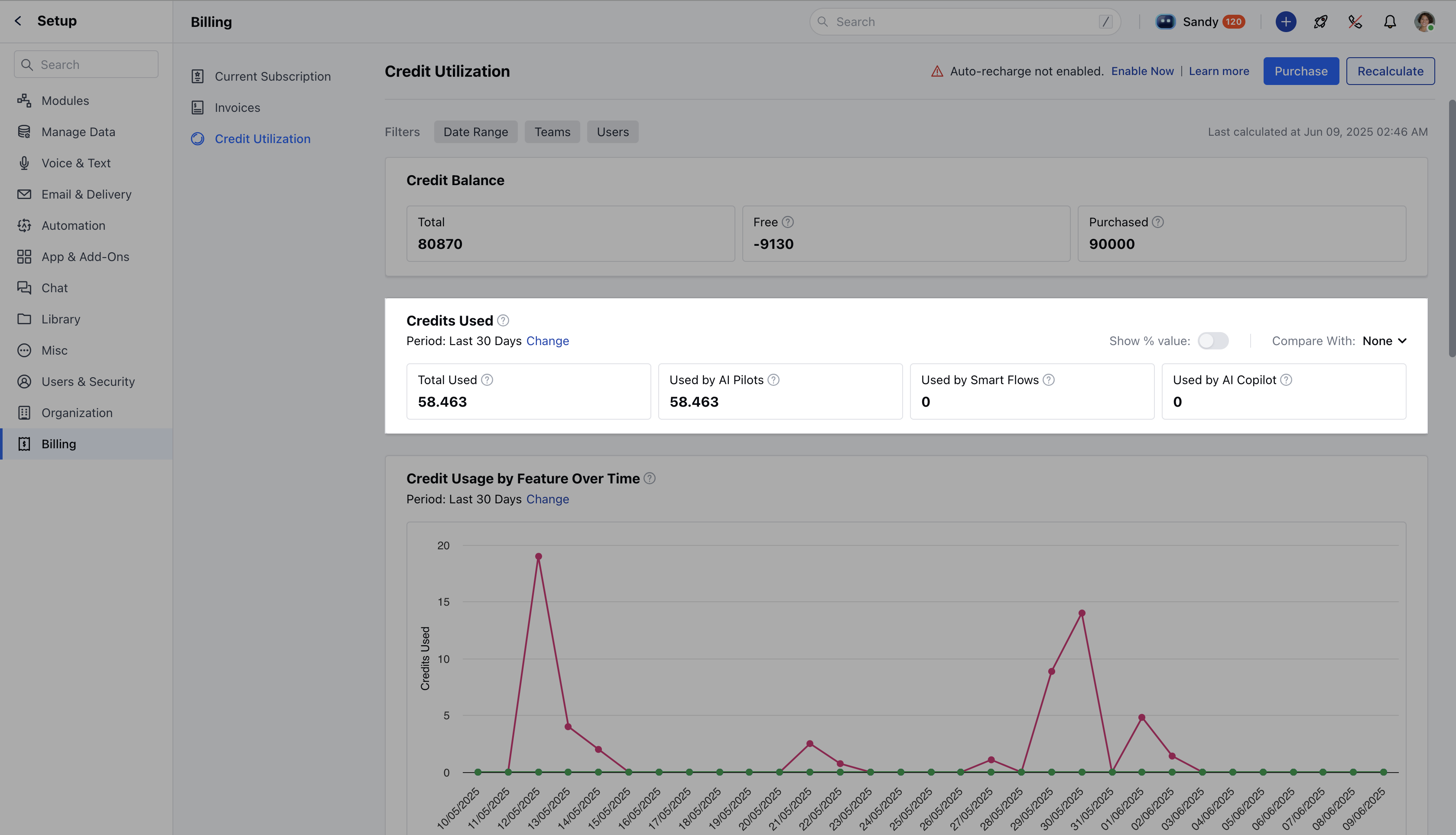The height and width of the screenshot is (835, 1456).
Task: Click the 12/05/2025 peak data point
Action: tap(538, 556)
